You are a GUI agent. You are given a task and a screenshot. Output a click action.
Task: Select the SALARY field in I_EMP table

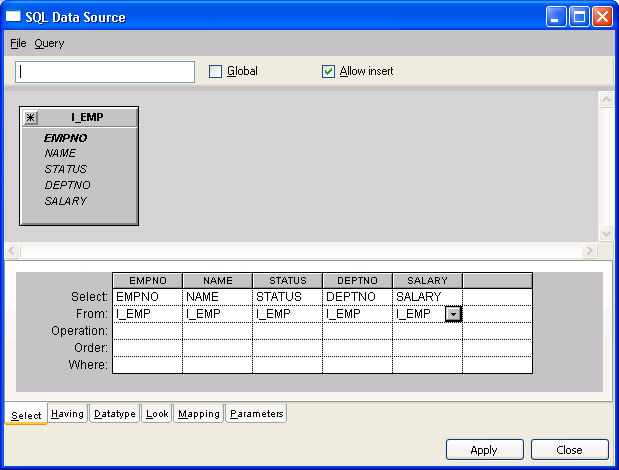click(66, 201)
